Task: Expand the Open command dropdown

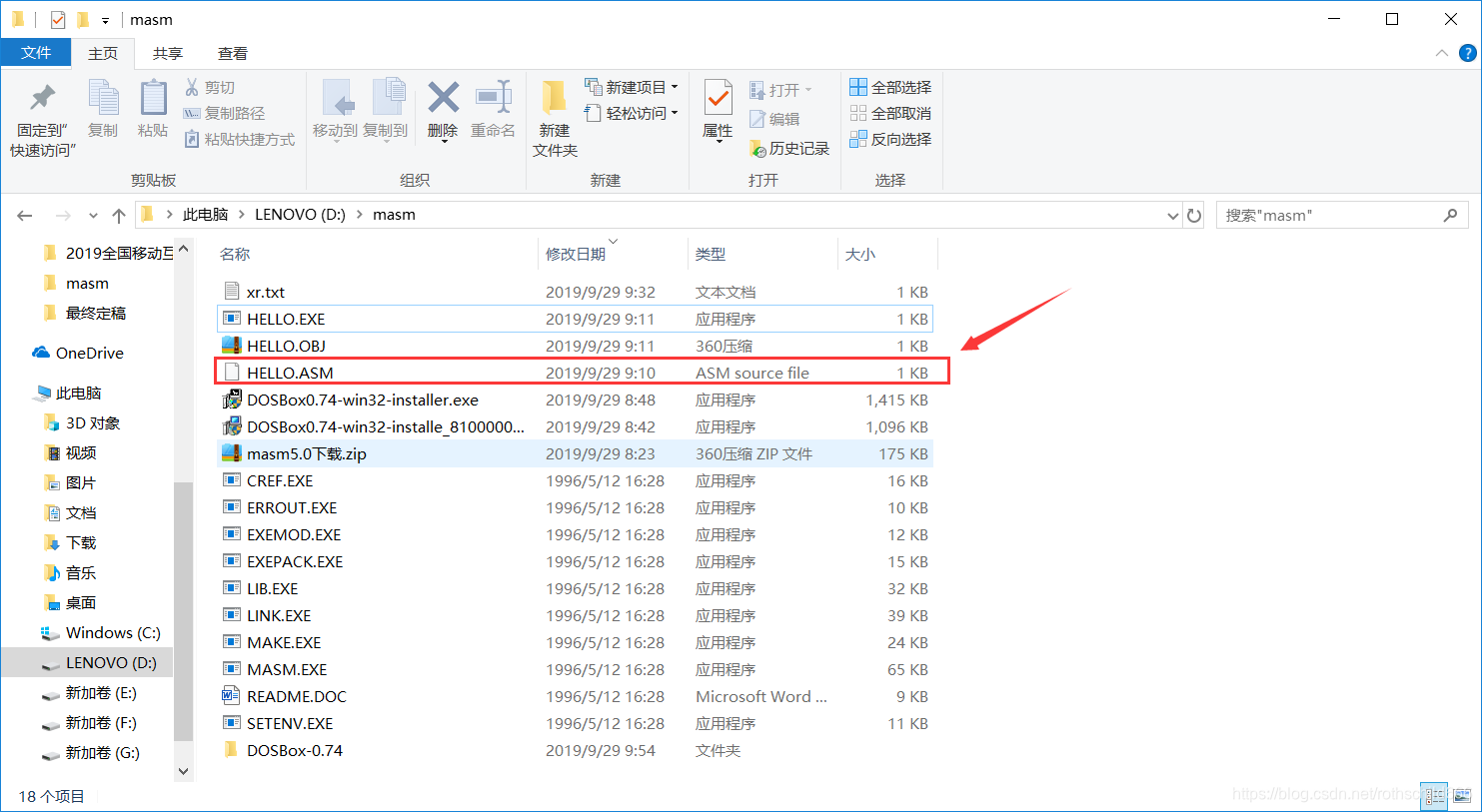Action: pos(808,90)
